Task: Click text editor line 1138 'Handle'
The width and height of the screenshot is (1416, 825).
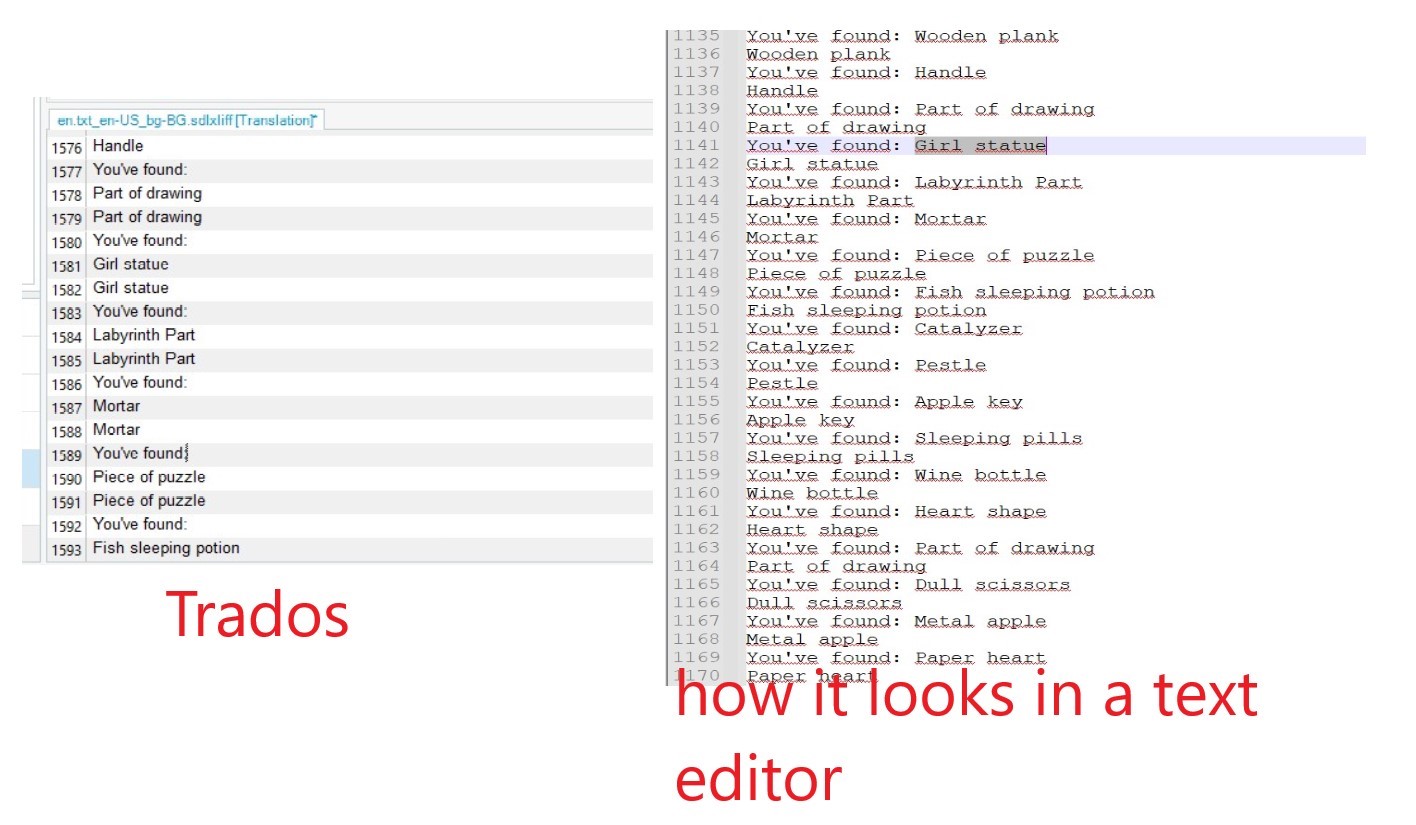Action: [782, 90]
